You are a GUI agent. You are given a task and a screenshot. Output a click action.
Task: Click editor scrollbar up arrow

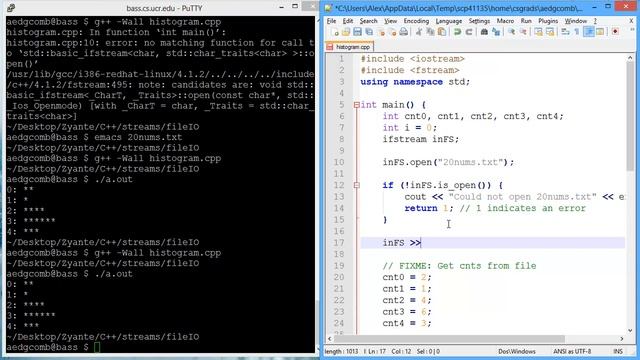630,58
